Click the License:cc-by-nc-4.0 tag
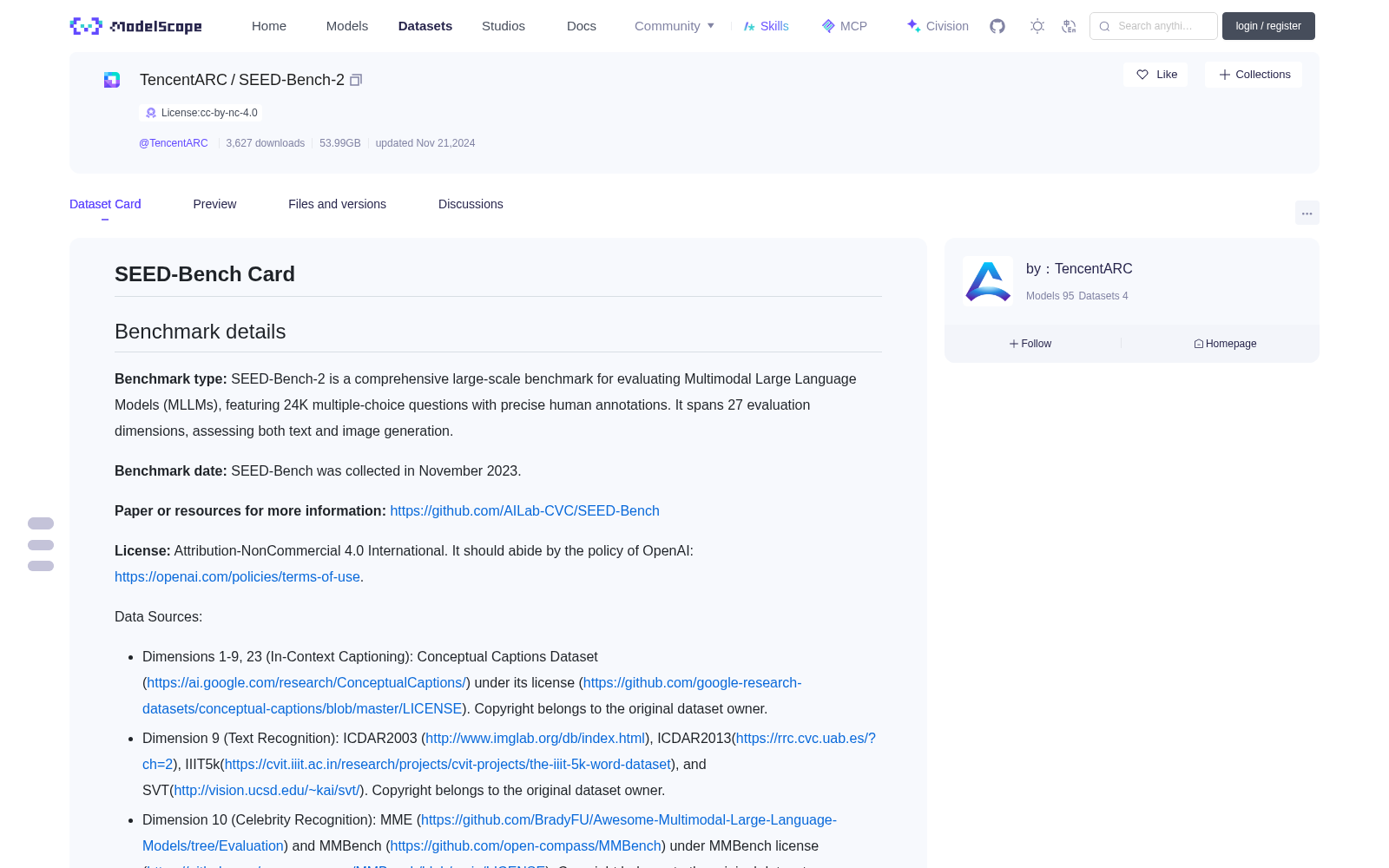The height and width of the screenshot is (868, 1389). tap(201, 113)
